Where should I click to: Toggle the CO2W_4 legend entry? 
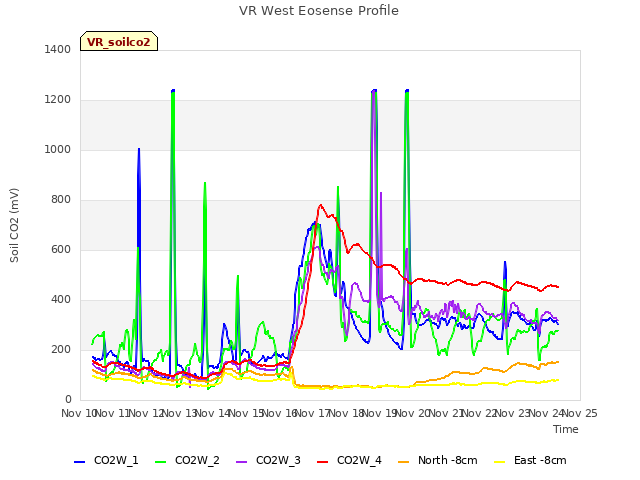point(349,460)
